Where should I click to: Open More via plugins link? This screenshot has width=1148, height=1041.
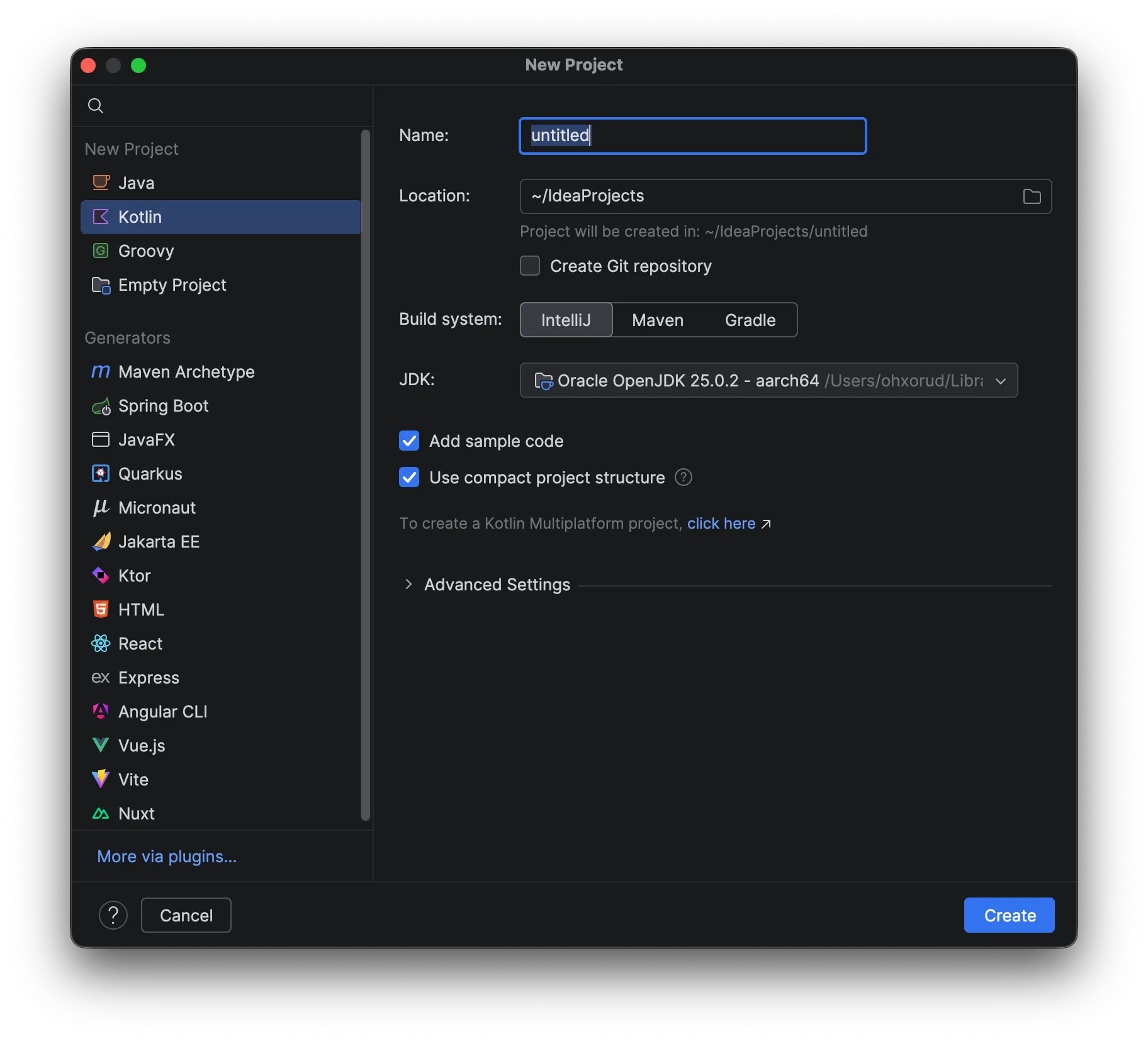point(166,857)
